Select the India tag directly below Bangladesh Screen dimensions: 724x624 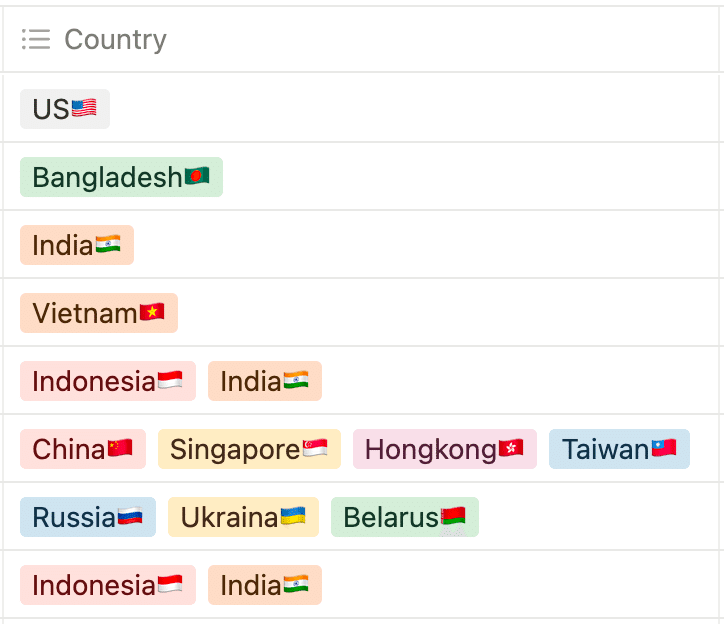click(77, 245)
